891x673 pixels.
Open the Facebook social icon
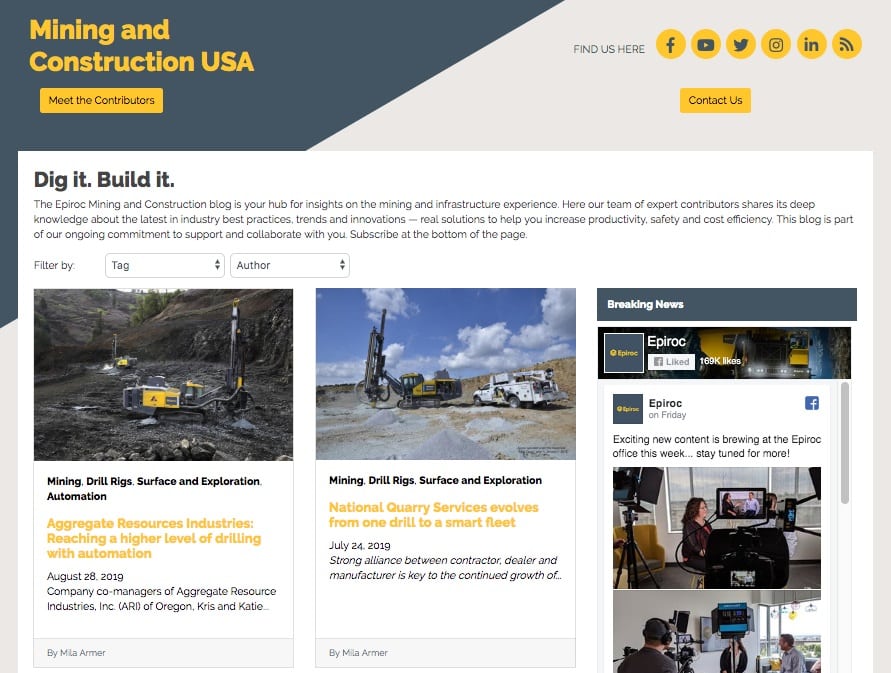tap(671, 44)
